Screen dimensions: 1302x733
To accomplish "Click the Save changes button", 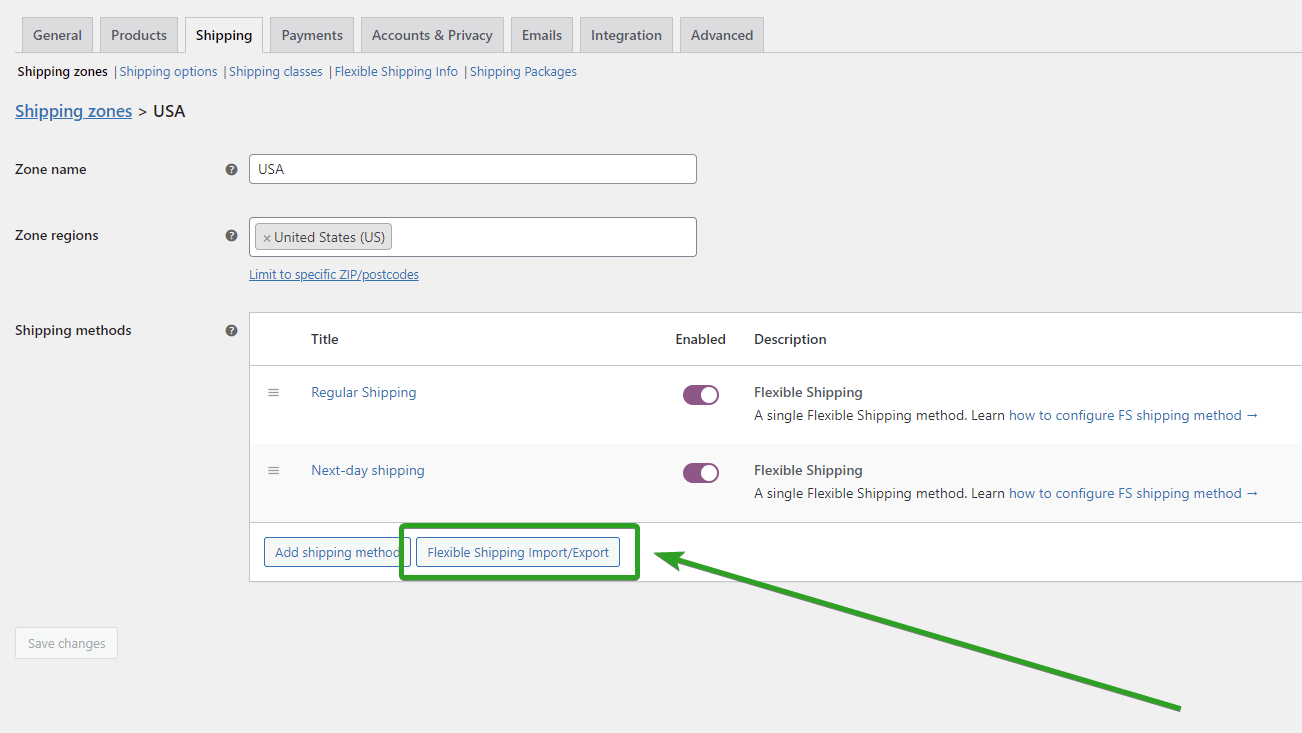I will click(66, 643).
